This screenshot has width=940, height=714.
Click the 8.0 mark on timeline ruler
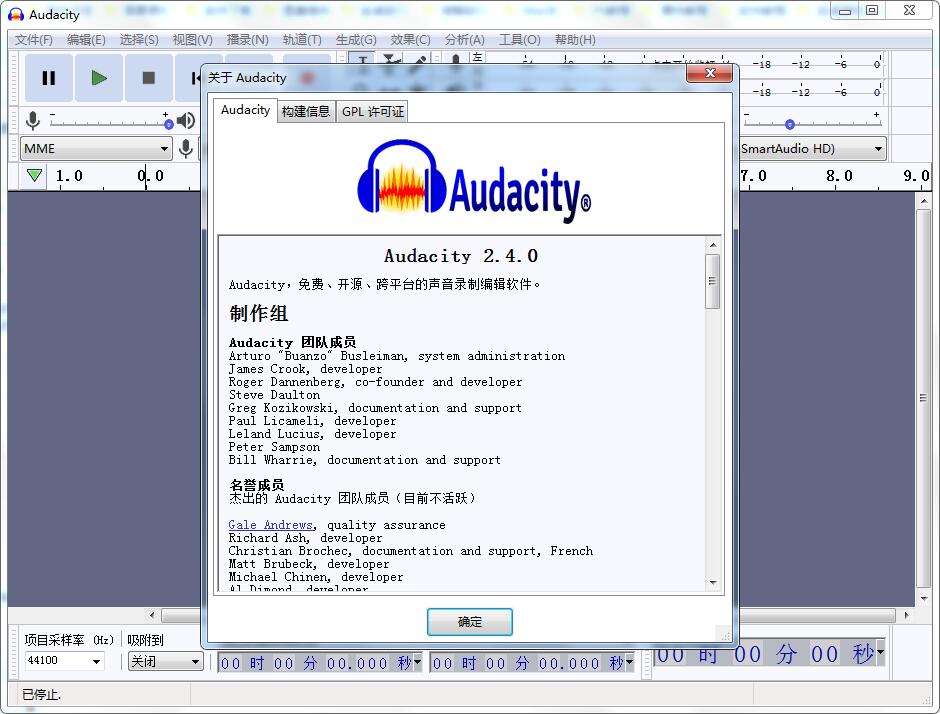839,176
